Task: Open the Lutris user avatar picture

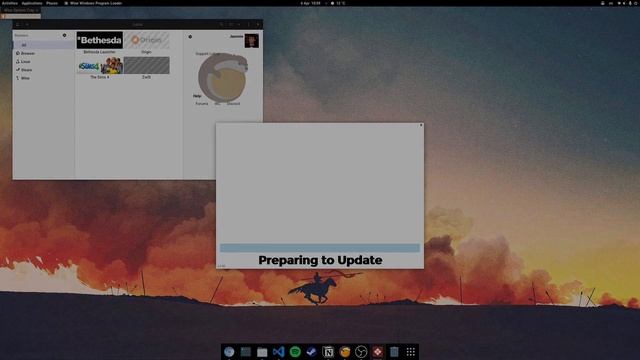Action: (251, 41)
